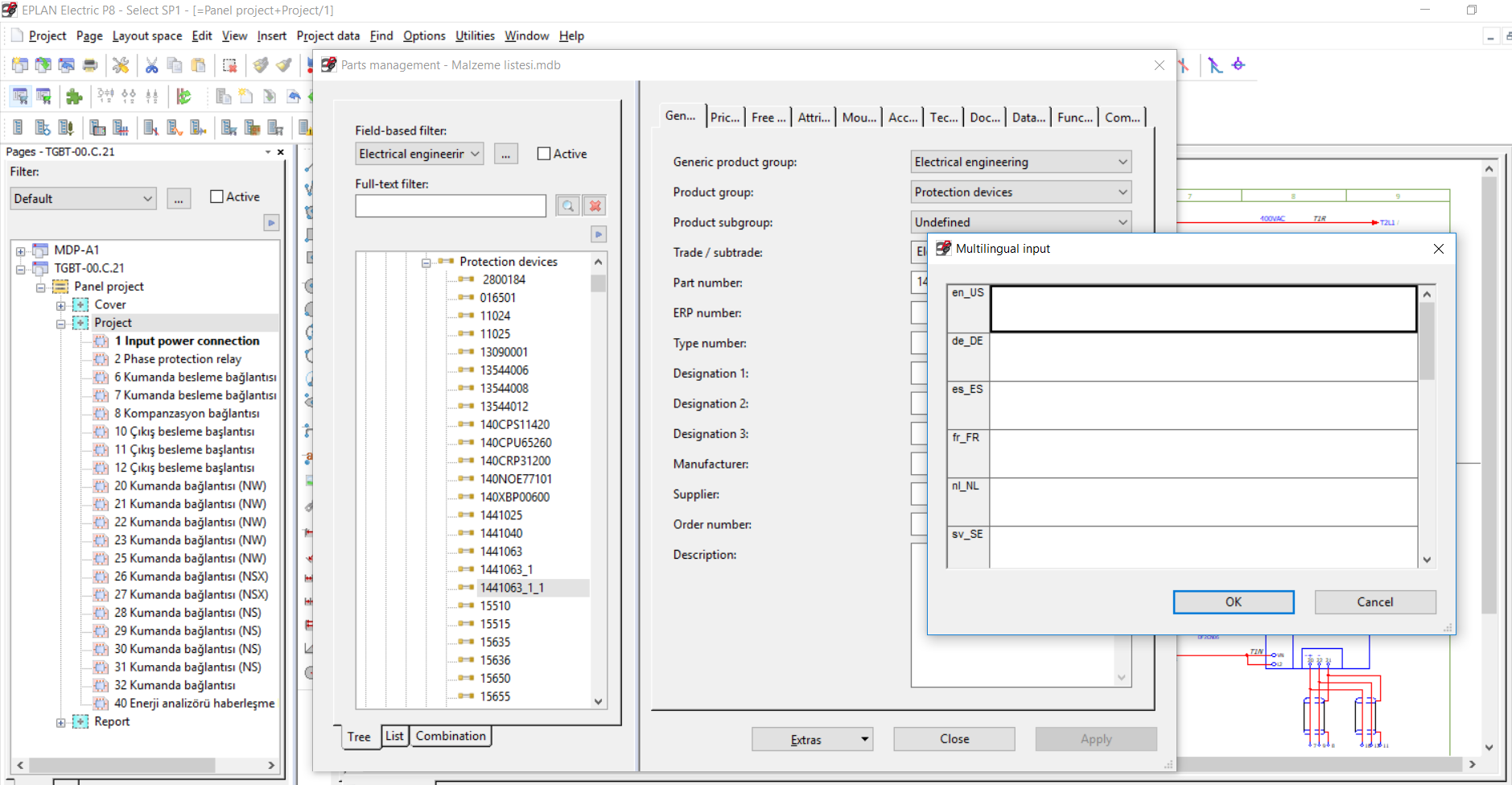This screenshot has height=785, width=1512.
Task: Select part 1441063_1 in the parts tree
Action: coord(506,570)
